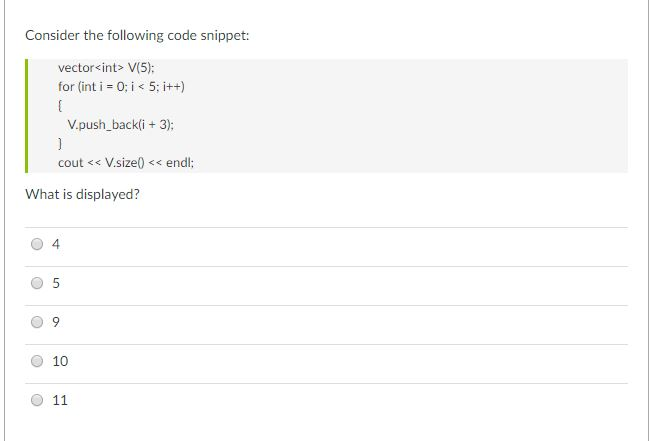The width and height of the screenshot is (649, 441).
Task: Click the "V.push_back(i + 3);" statement
Action: 120,125
